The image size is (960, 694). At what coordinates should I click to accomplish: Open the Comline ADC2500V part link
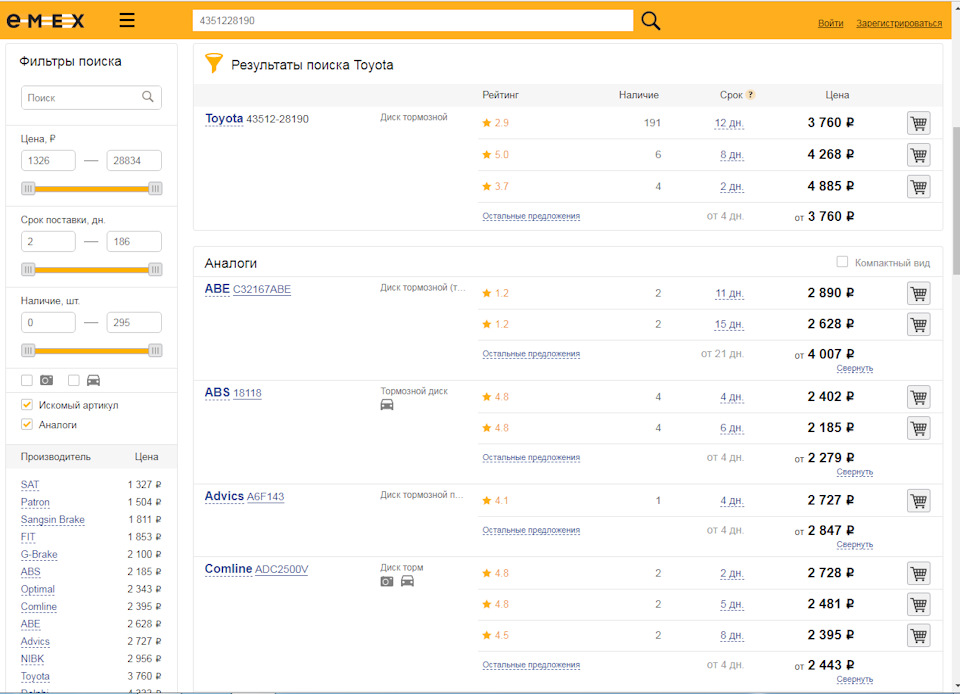pos(281,569)
